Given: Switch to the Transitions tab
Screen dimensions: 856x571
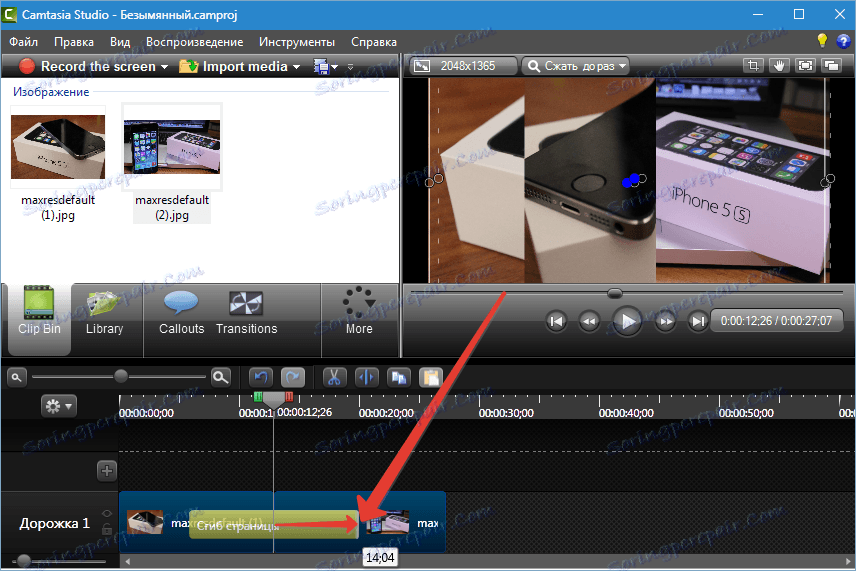Looking at the screenshot, I should pyautogui.click(x=246, y=314).
